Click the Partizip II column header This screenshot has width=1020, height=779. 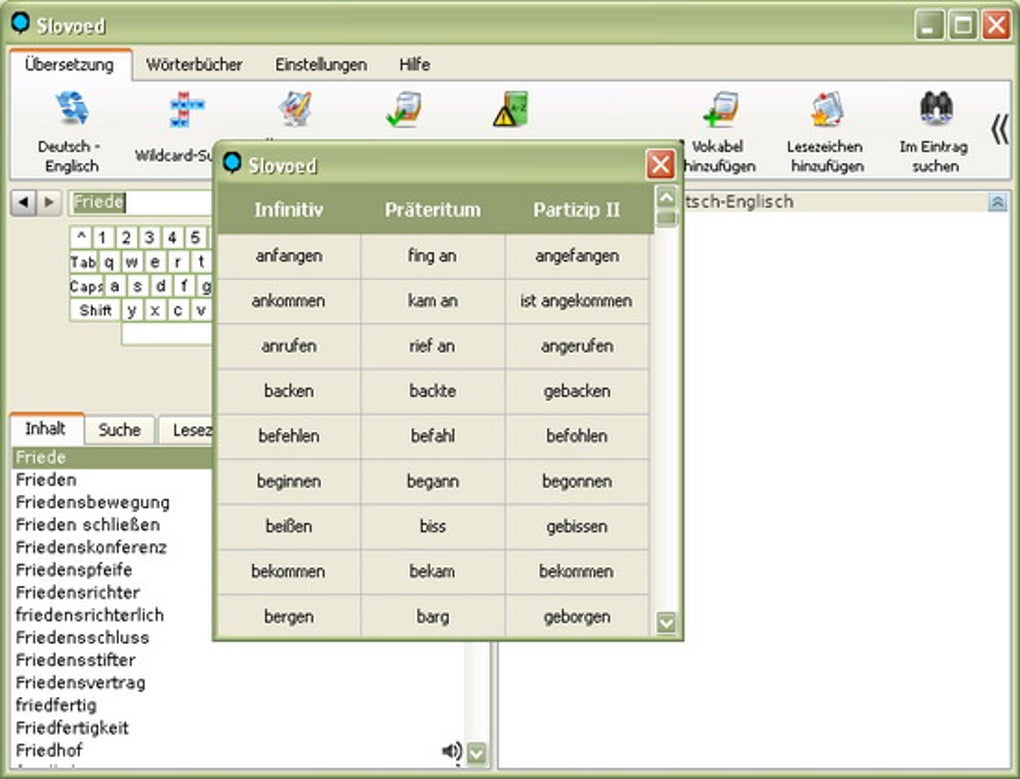click(576, 209)
